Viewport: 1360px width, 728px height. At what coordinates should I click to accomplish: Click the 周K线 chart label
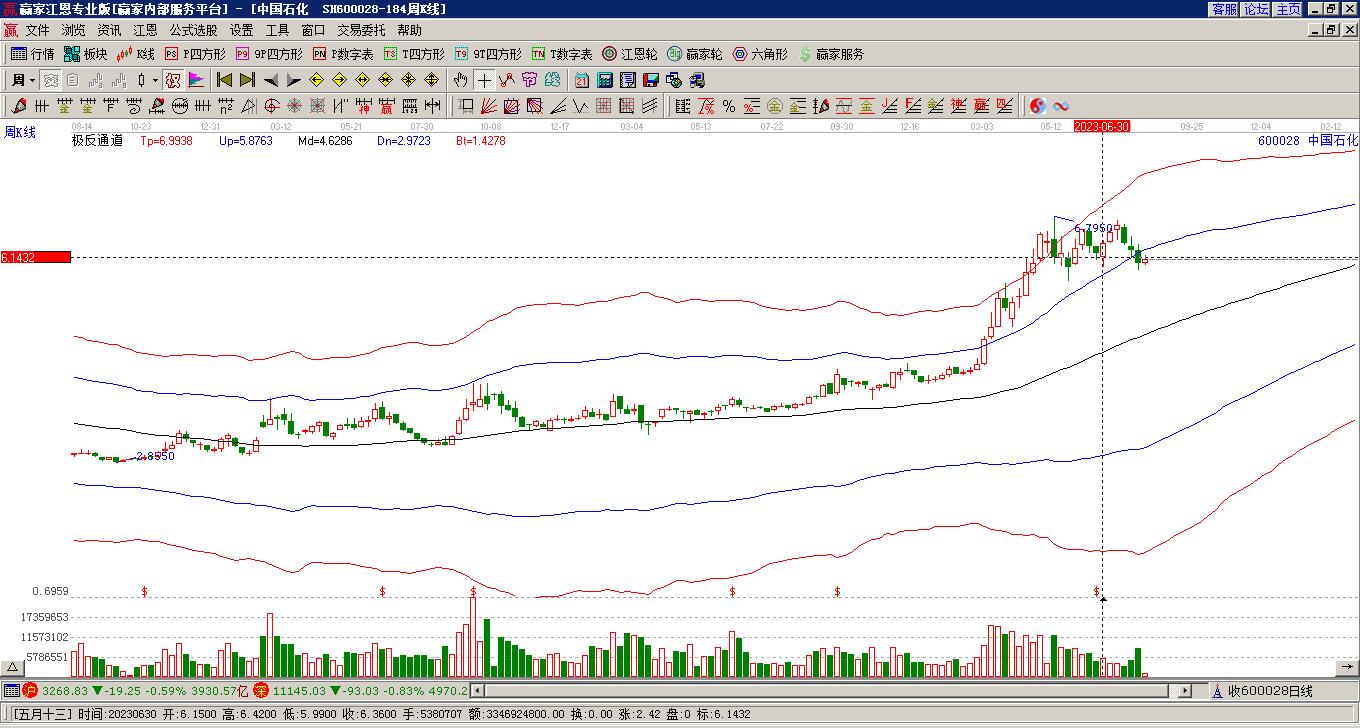20,132
